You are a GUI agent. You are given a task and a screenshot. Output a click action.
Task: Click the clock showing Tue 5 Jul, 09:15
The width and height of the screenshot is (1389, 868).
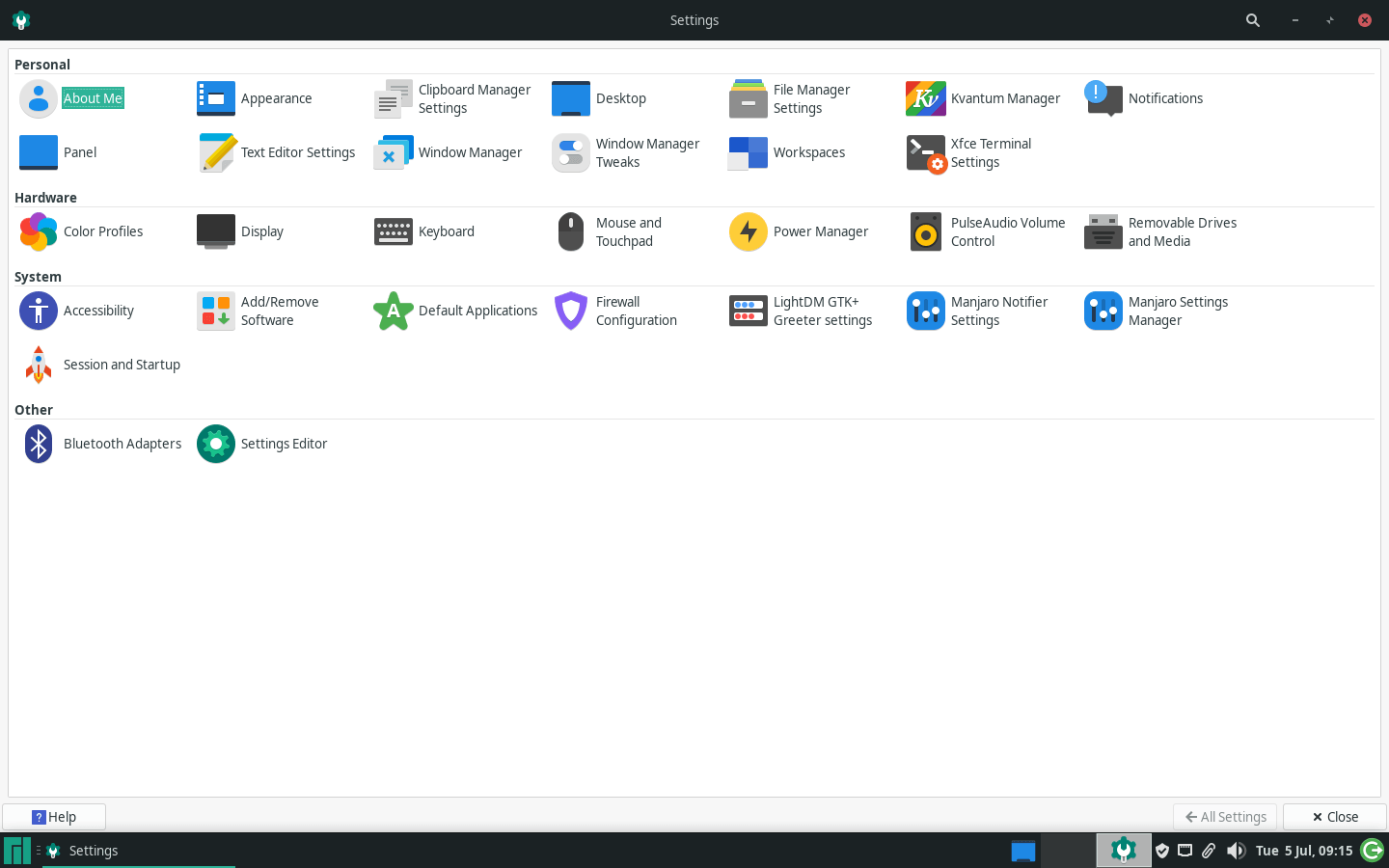[x=1304, y=851]
